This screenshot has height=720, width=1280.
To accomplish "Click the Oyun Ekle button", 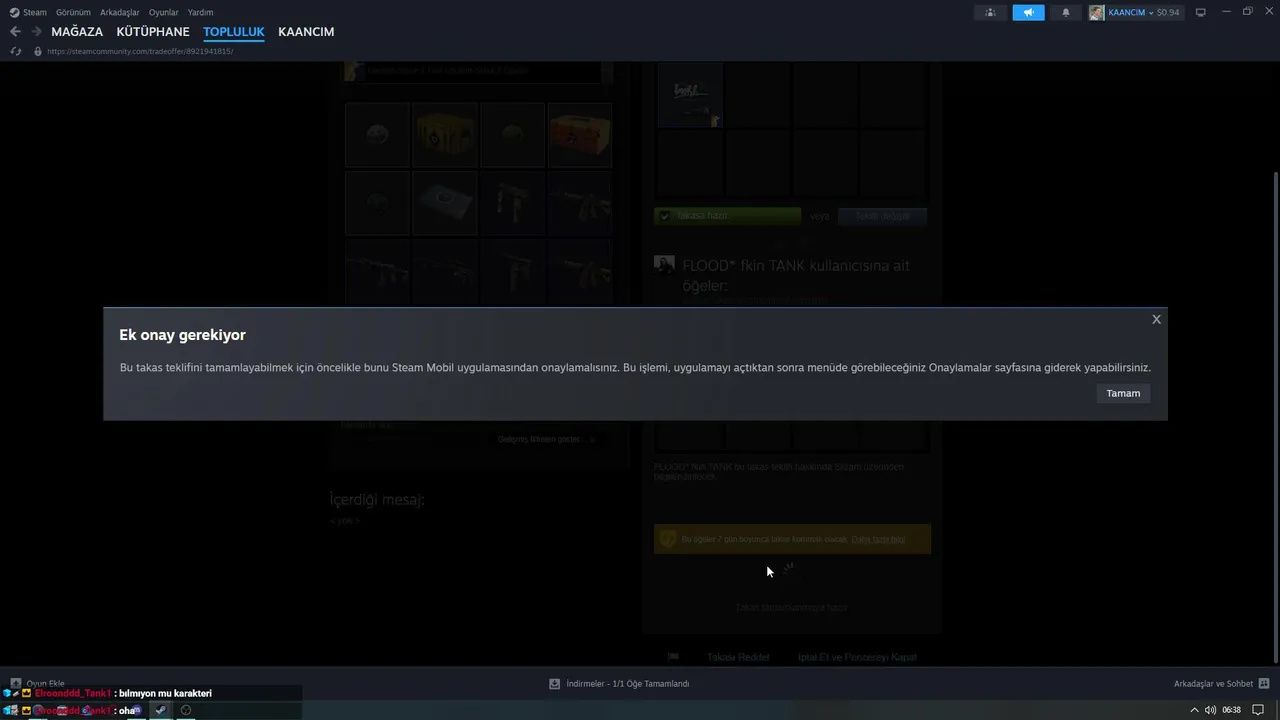I will [x=38, y=684].
